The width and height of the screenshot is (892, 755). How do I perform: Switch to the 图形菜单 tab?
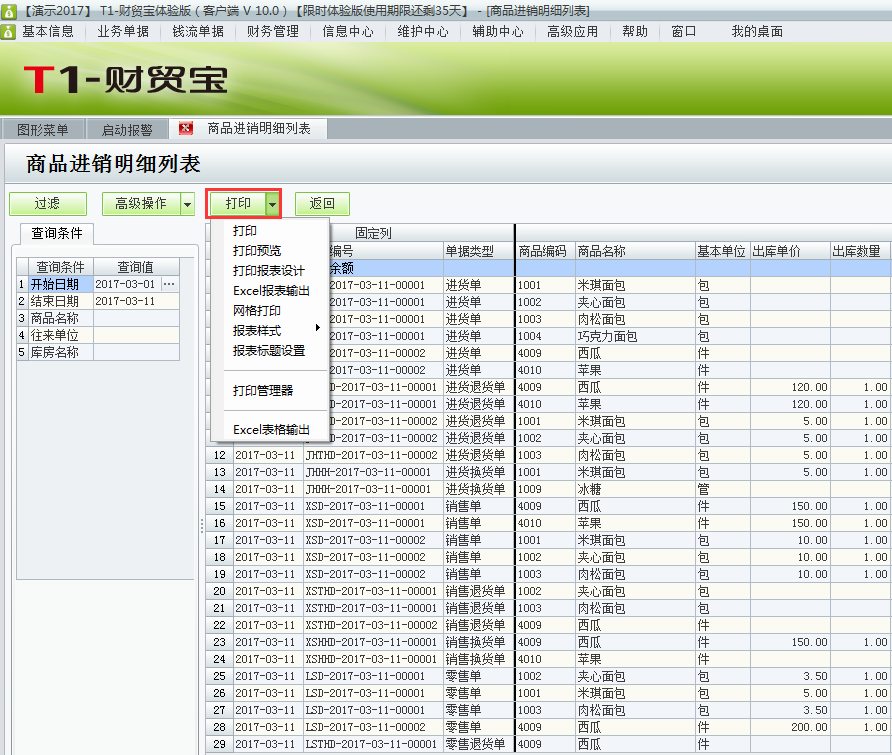coord(41,128)
